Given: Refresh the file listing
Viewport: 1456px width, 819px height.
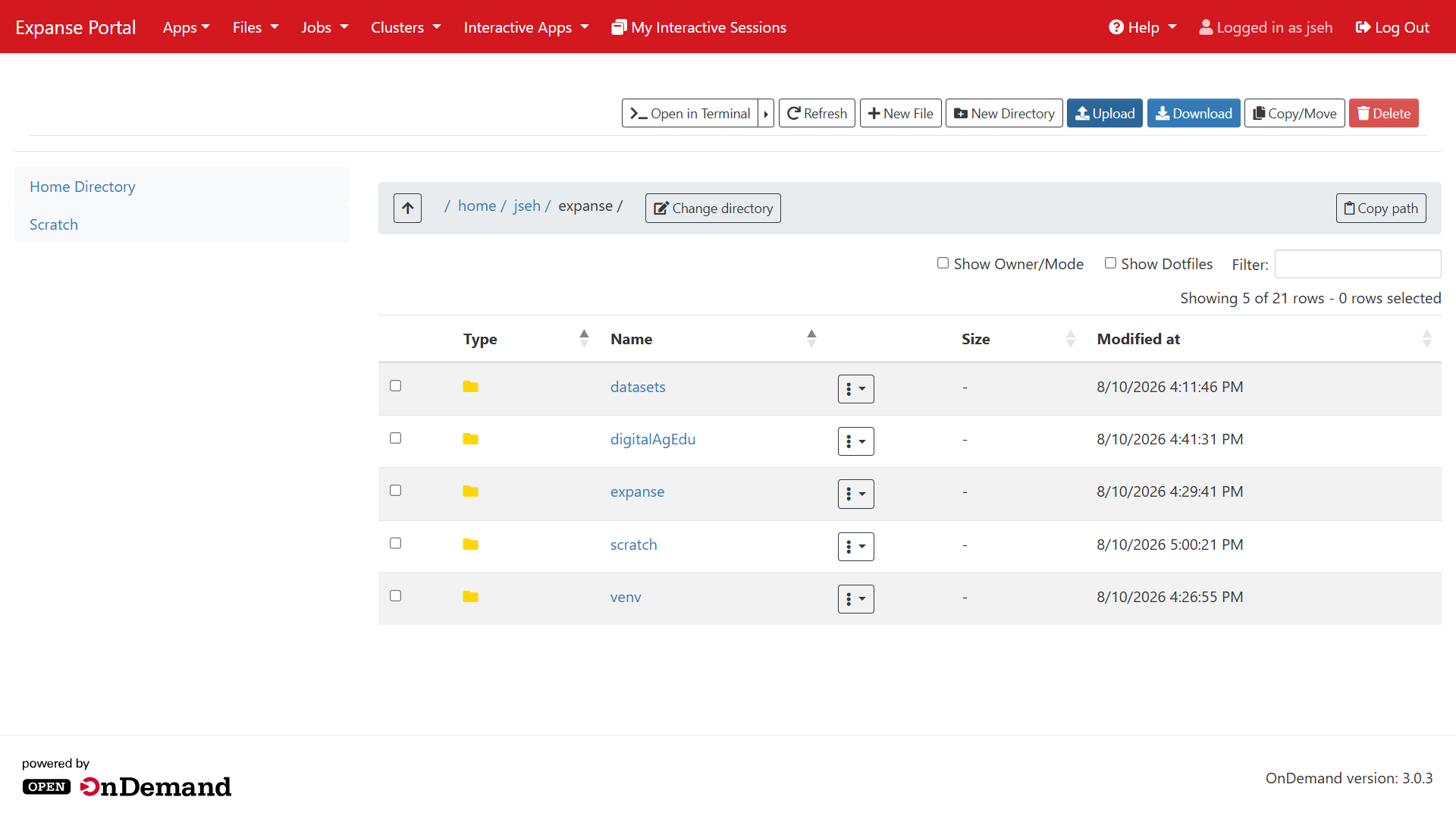Looking at the screenshot, I should [x=817, y=113].
